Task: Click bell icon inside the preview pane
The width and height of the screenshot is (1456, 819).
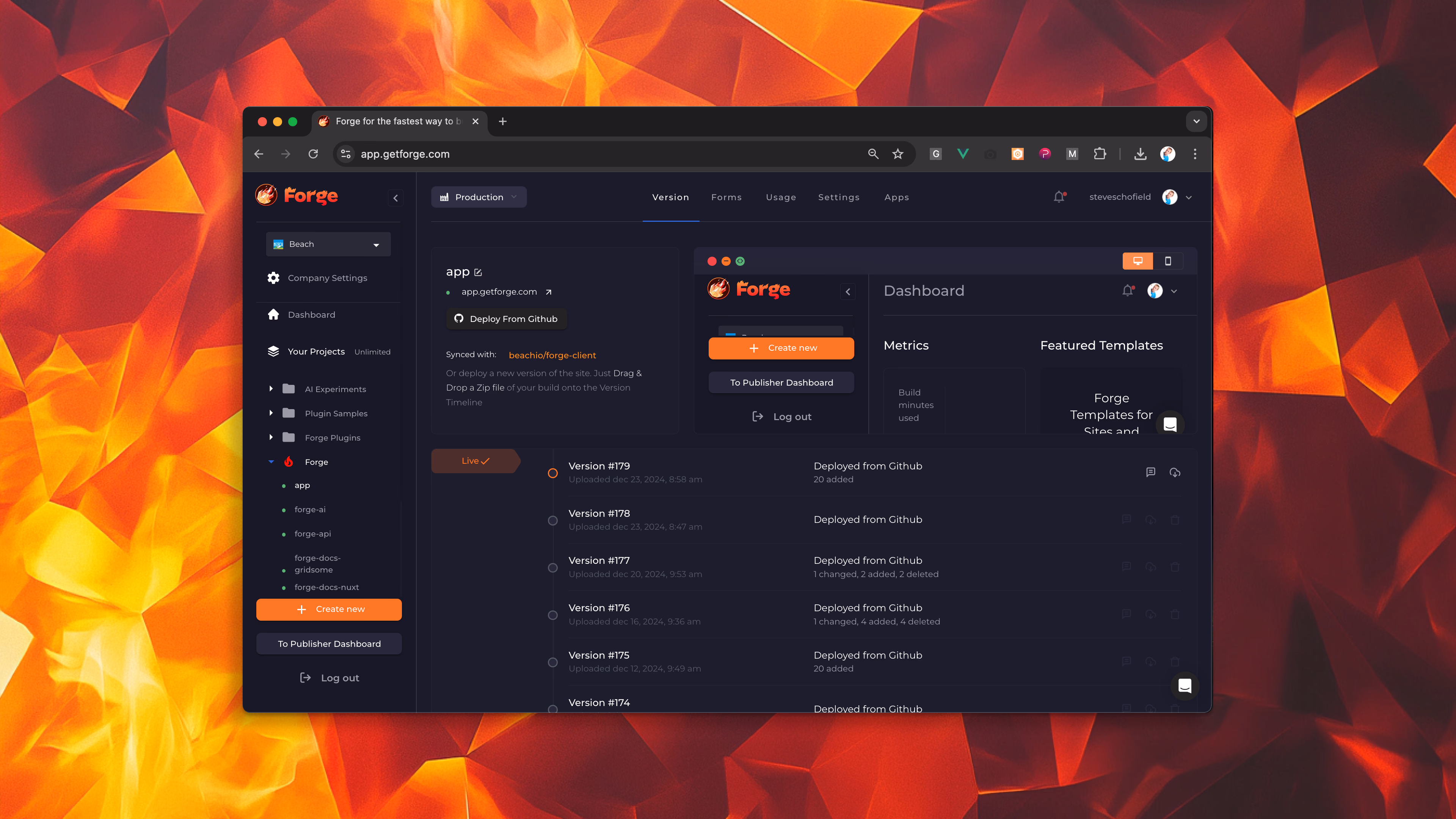Action: [1128, 290]
